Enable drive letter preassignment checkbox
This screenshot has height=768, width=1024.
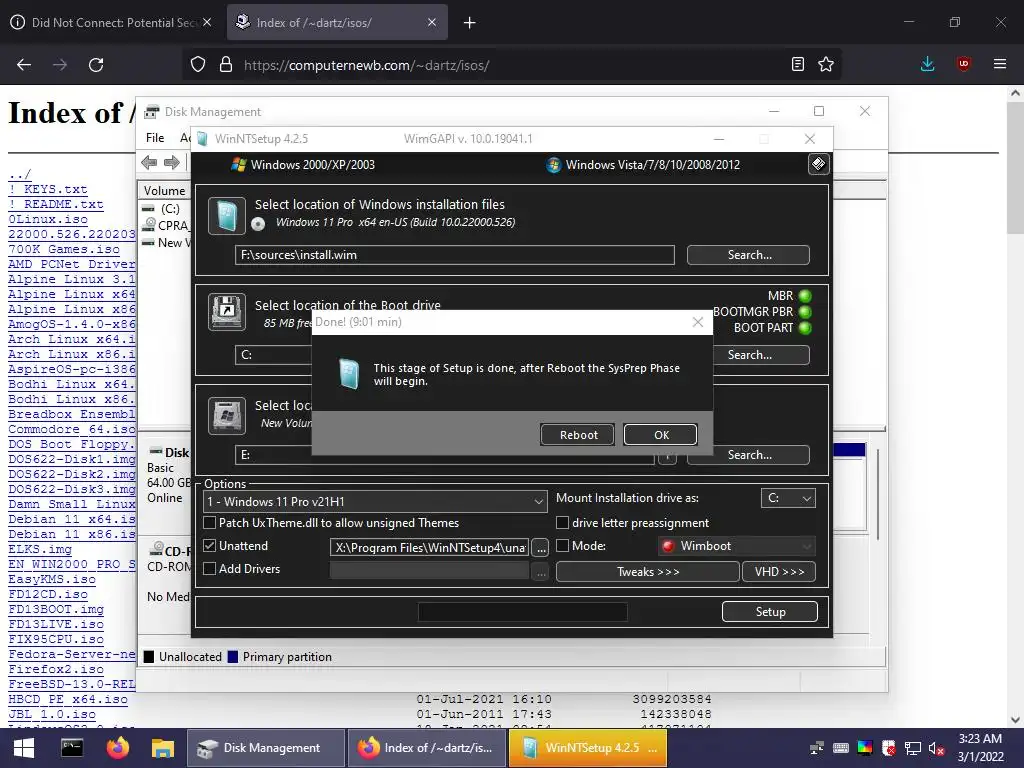point(562,522)
